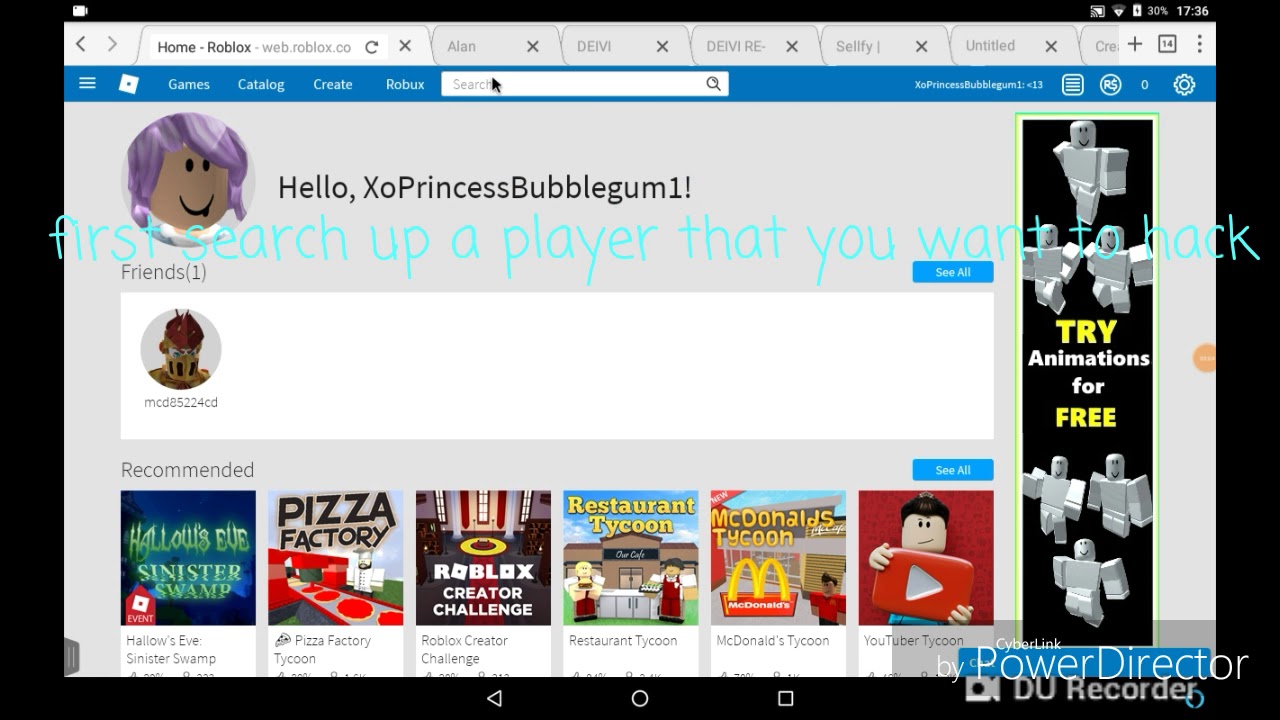Open XoPrincessBubblegum1 profile in header
The height and width of the screenshot is (720, 1280).
pos(979,85)
